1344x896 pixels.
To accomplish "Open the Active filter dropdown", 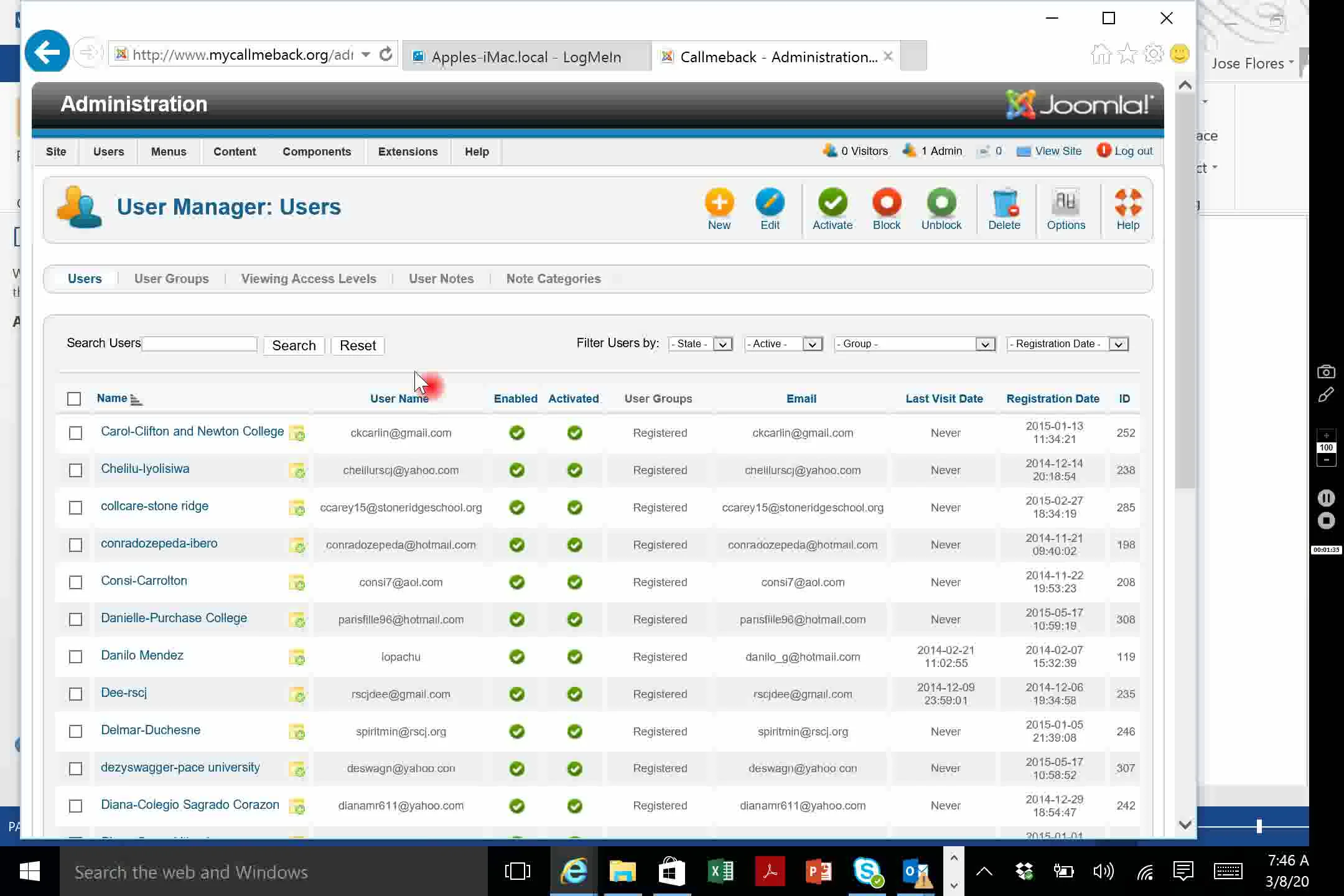I will click(x=783, y=344).
